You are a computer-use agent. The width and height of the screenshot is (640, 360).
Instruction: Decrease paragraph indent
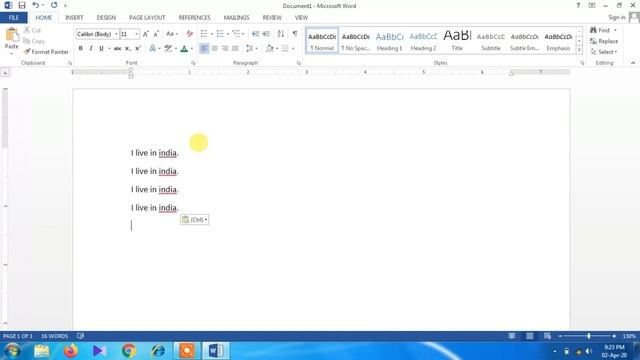click(x=256, y=34)
